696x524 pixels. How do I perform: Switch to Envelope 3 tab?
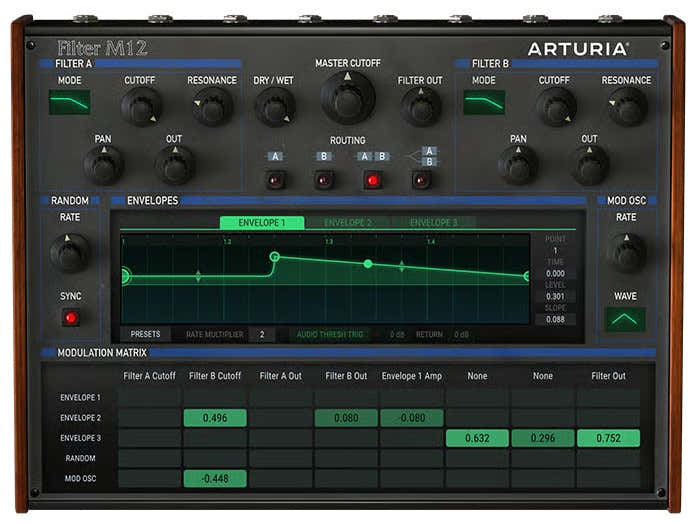(433, 222)
